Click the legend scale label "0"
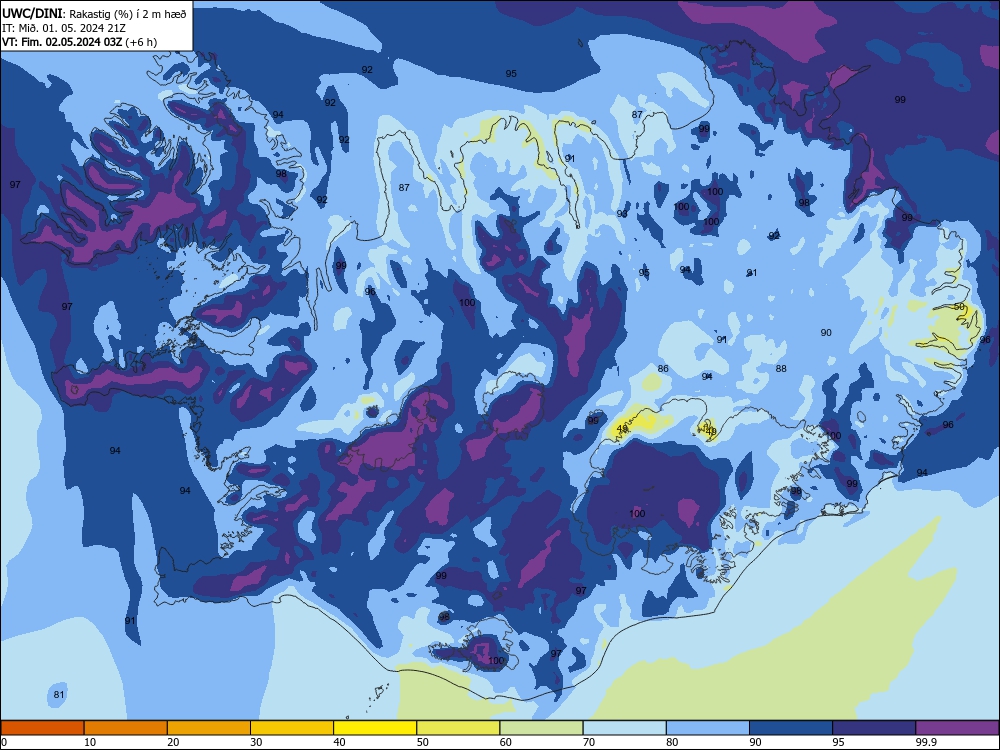The image size is (1000, 750). point(4,742)
